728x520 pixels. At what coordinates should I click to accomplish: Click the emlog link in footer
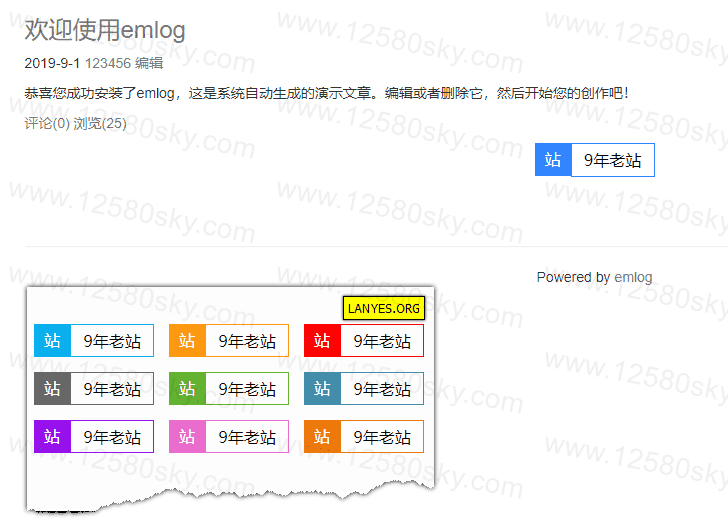tap(633, 277)
